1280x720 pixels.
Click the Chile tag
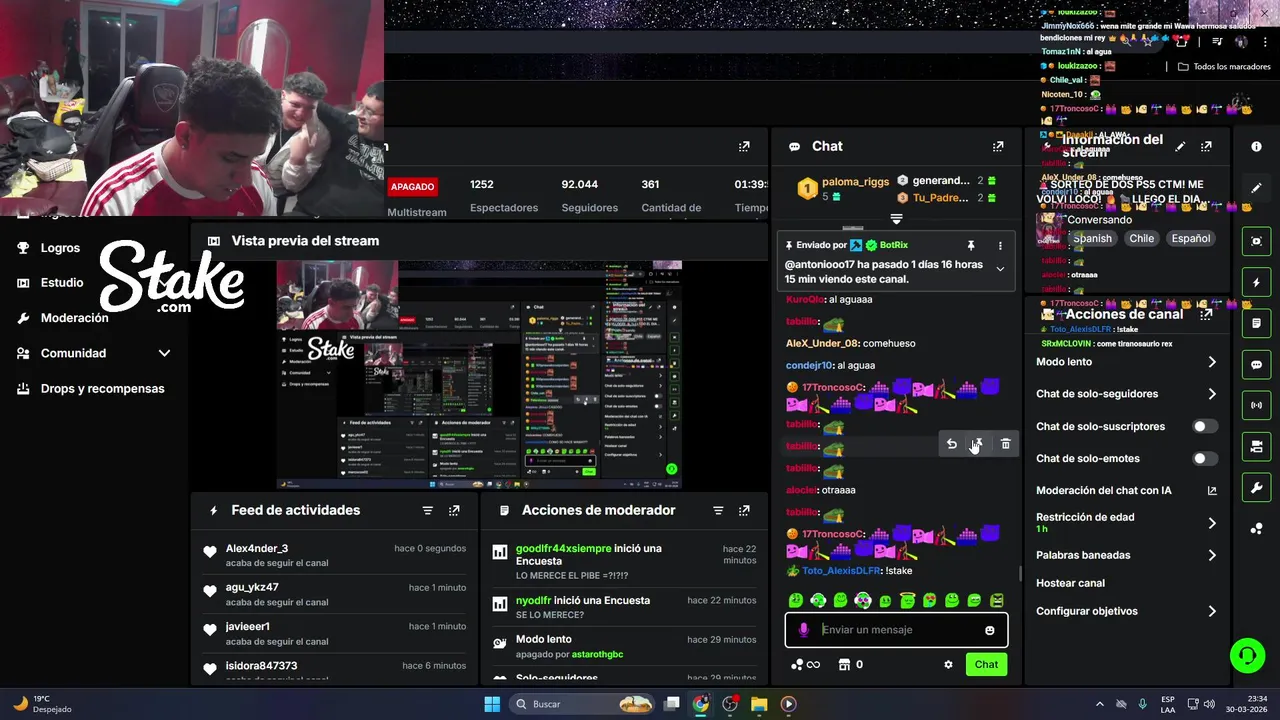[x=1141, y=239]
